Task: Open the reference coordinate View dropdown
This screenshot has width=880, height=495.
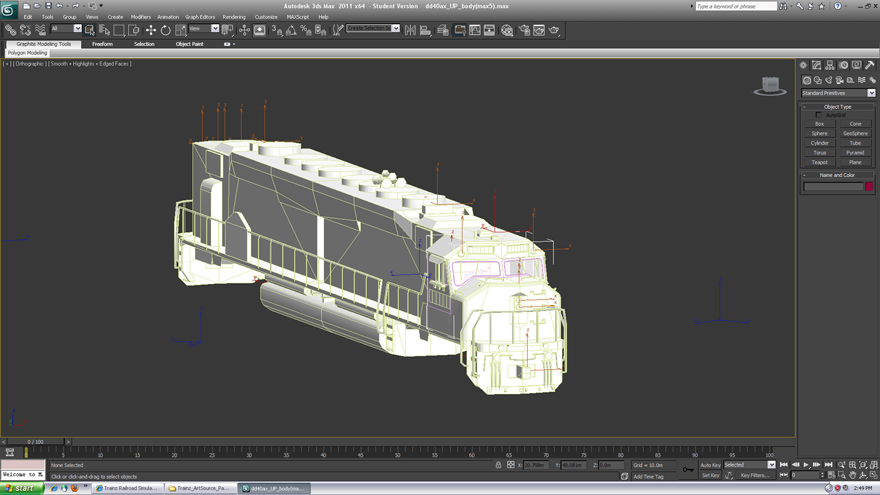Action: click(204, 29)
